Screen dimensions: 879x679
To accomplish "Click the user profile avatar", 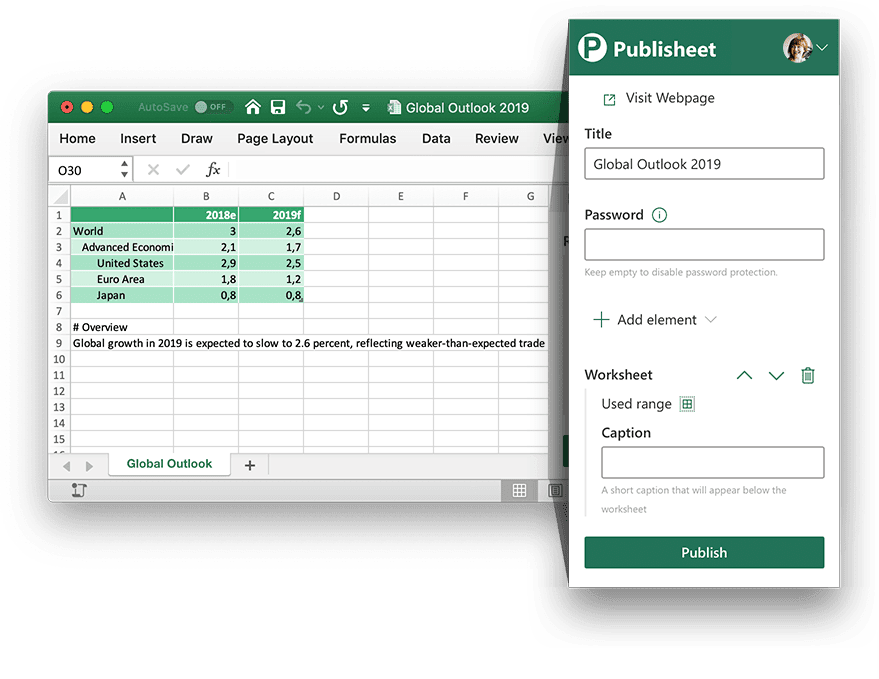I will (797, 48).
